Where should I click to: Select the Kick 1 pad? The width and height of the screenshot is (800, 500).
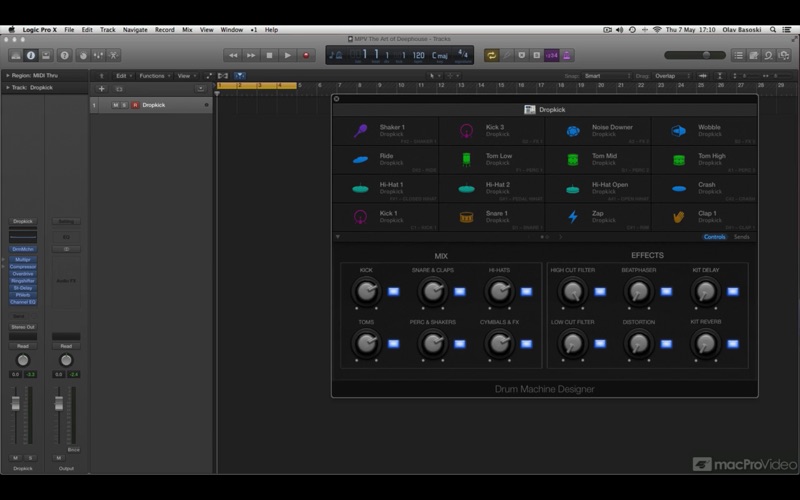click(x=386, y=217)
